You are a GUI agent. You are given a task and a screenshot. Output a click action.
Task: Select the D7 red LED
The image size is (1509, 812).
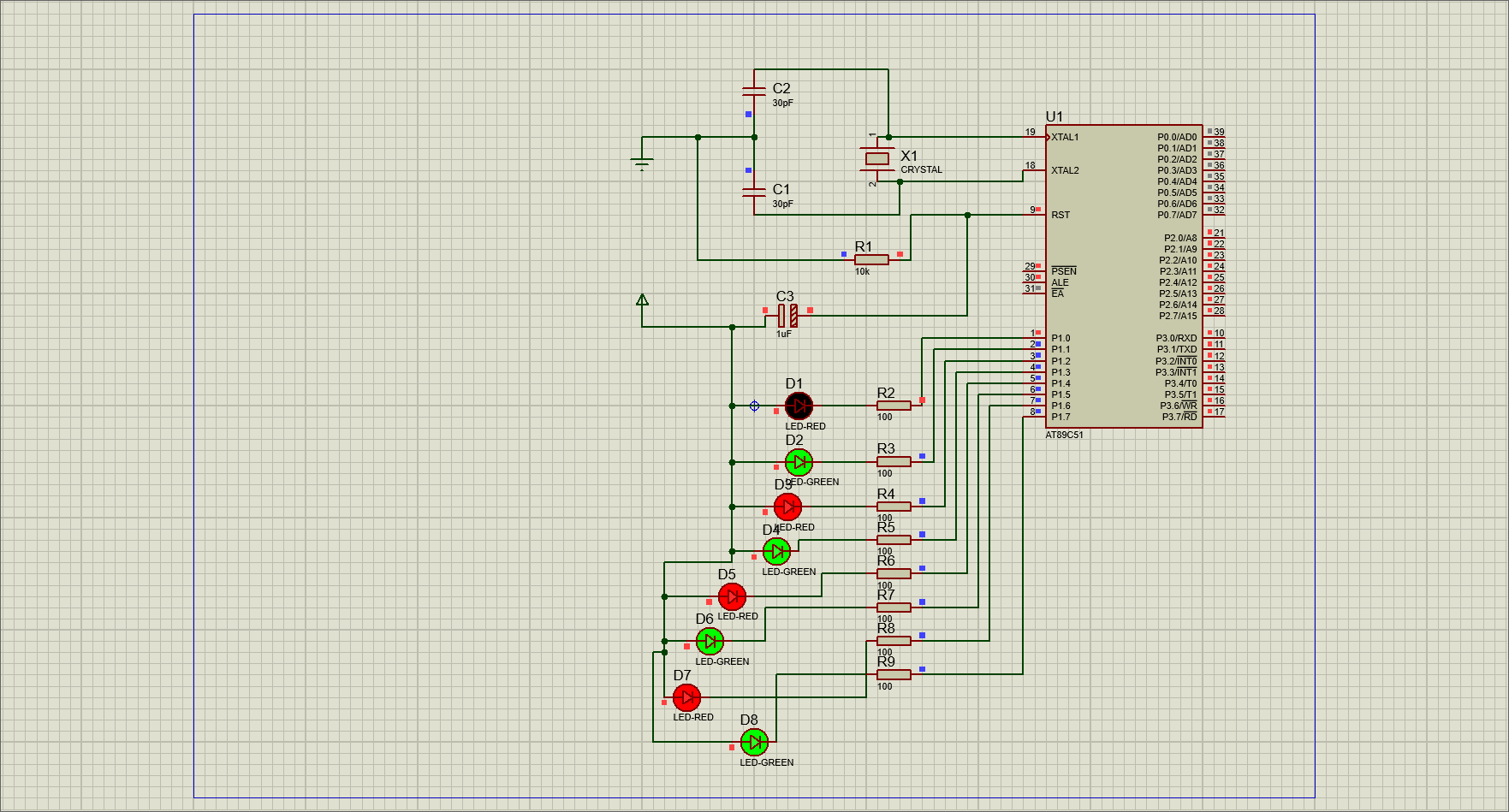tap(686, 697)
